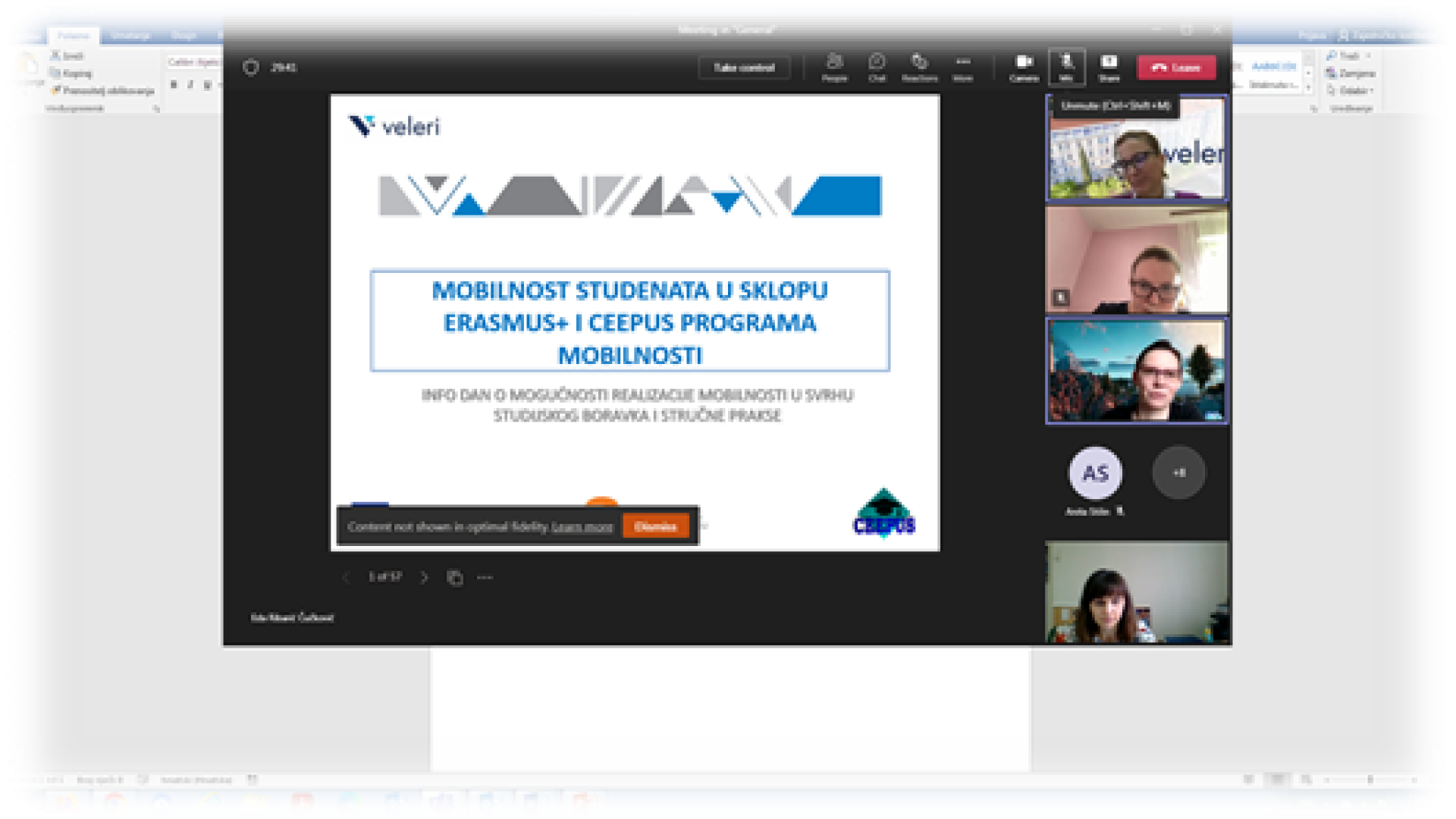The image size is (1456, 819).
Task: Toggle bold formatting in Word ribbon
Action: point(174,85)
